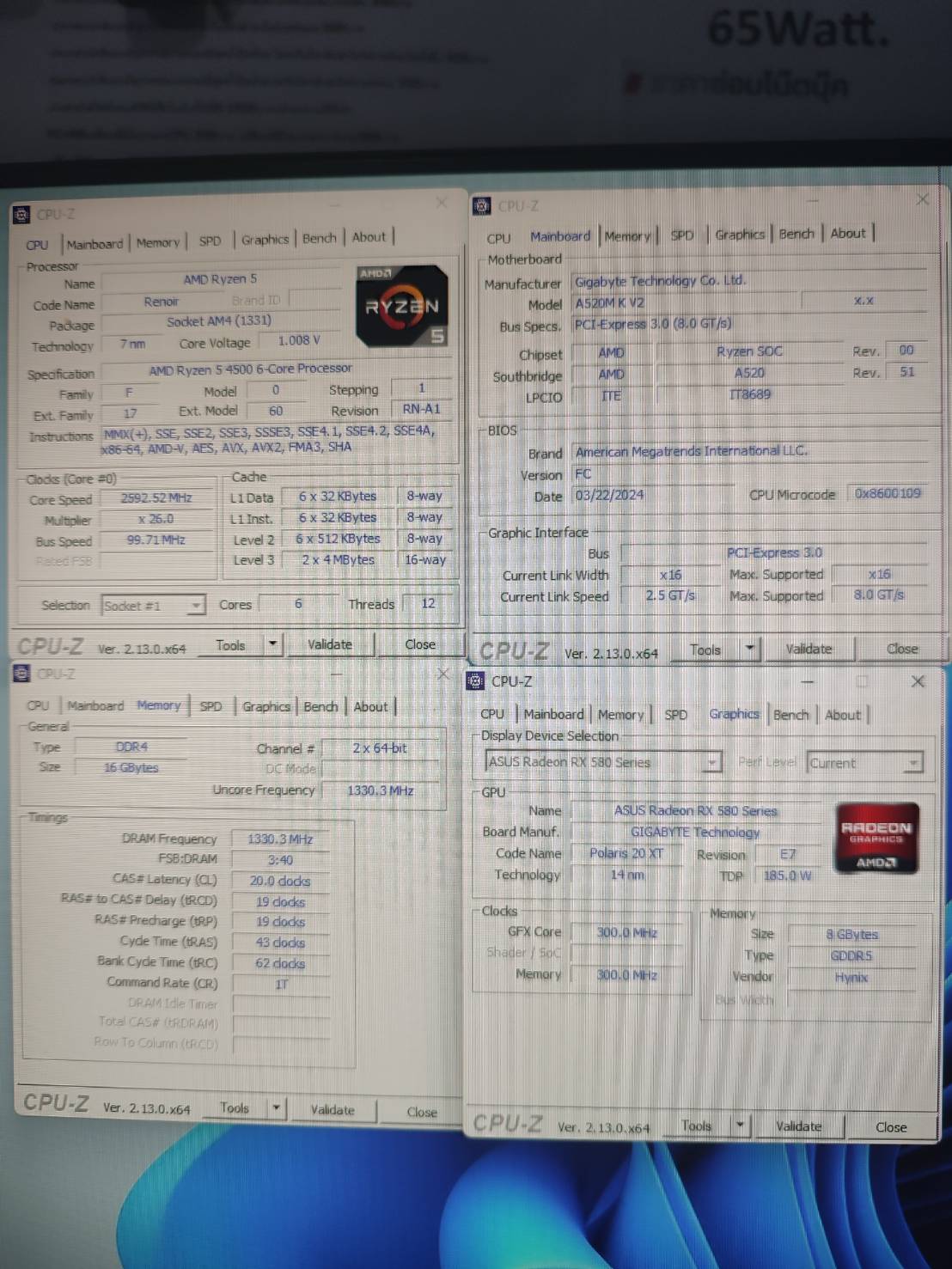The width and height of the screenshot is (952, 1269).
Task: Switch to Mainboard tab in the Ryzen processor window
Action: (95, 244)
